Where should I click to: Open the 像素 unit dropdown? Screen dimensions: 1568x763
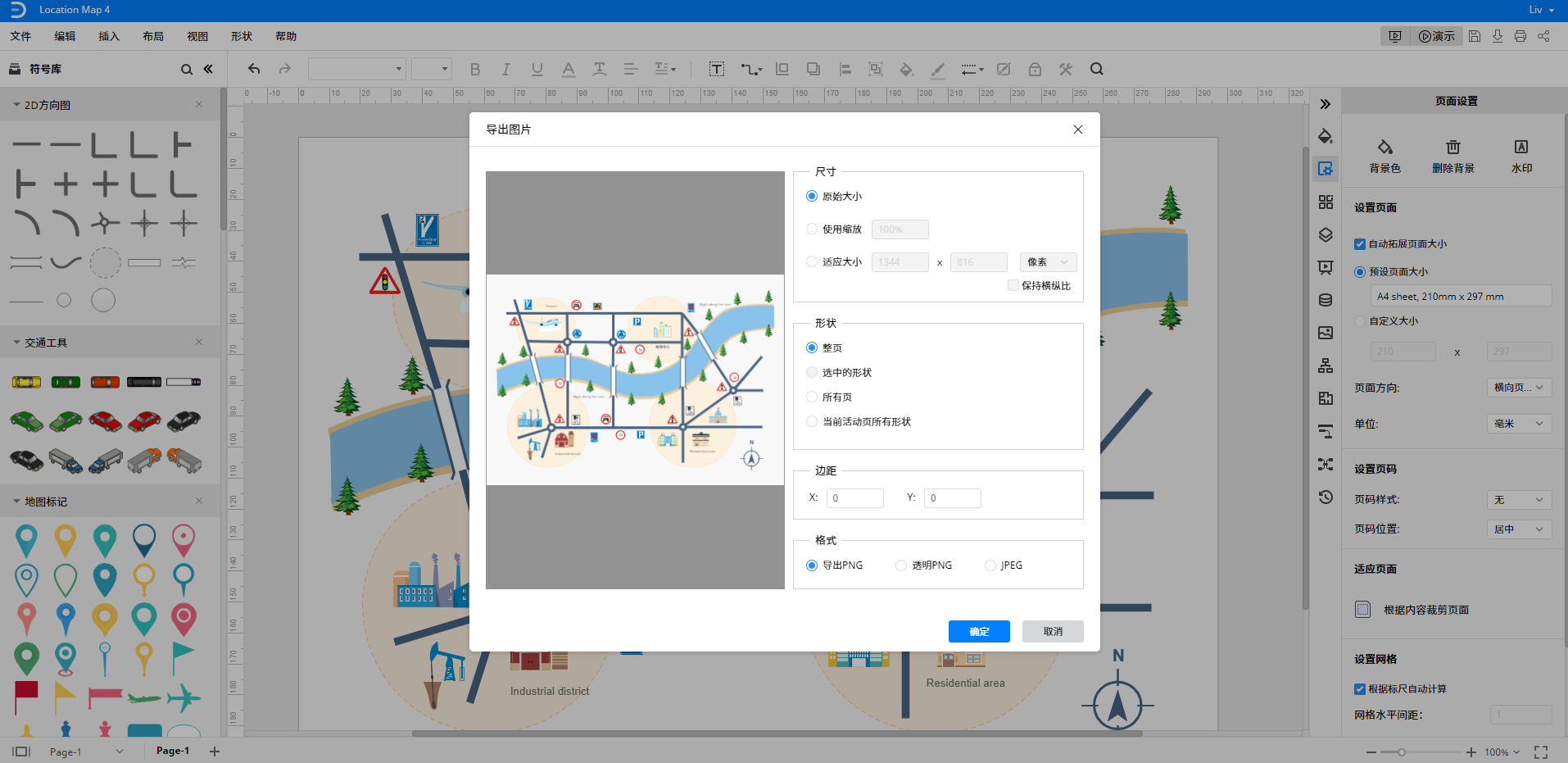(1048, 262)
